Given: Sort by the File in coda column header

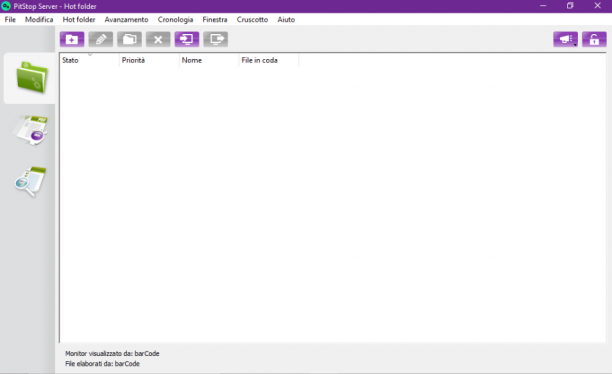Looking at the screenshot, I should coord(269,60).
